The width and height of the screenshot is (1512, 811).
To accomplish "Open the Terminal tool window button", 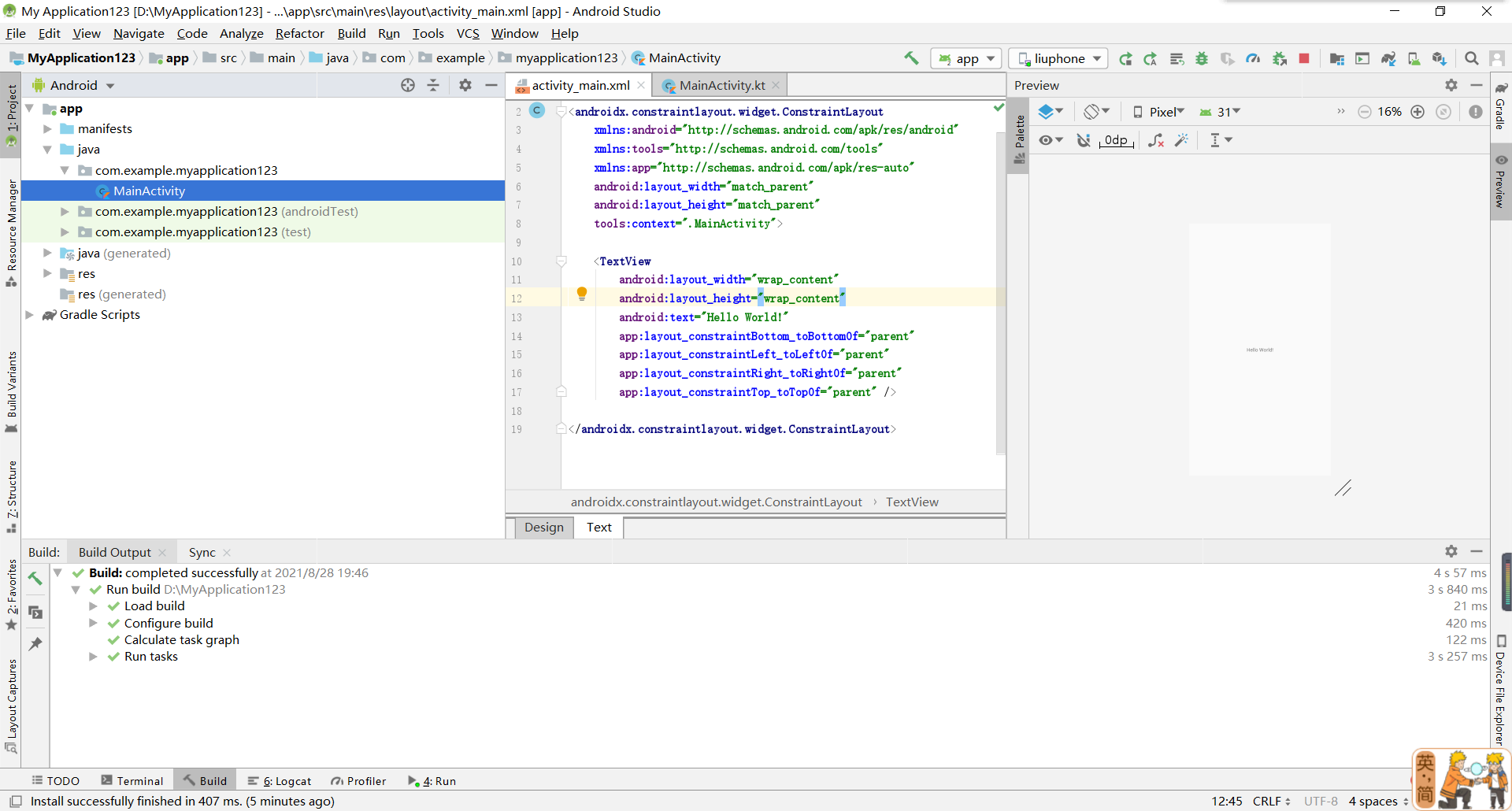I will [x=132, y=781].
